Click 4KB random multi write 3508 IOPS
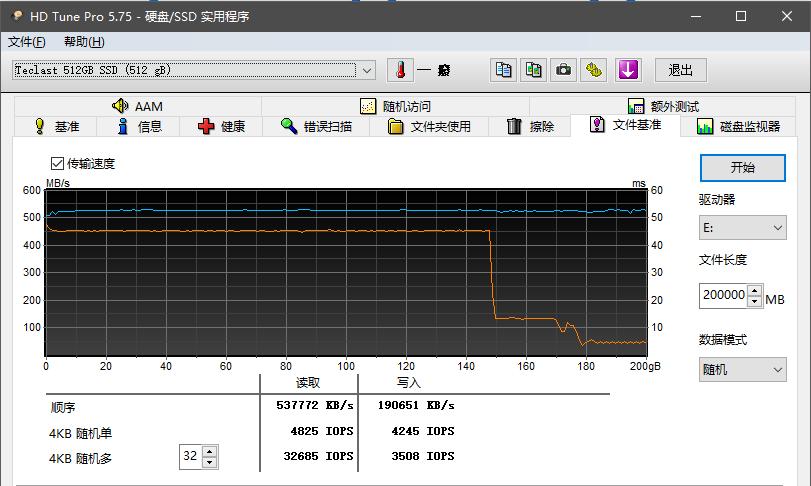The height and width of the screenshot is (486, 811). (423, 457)
